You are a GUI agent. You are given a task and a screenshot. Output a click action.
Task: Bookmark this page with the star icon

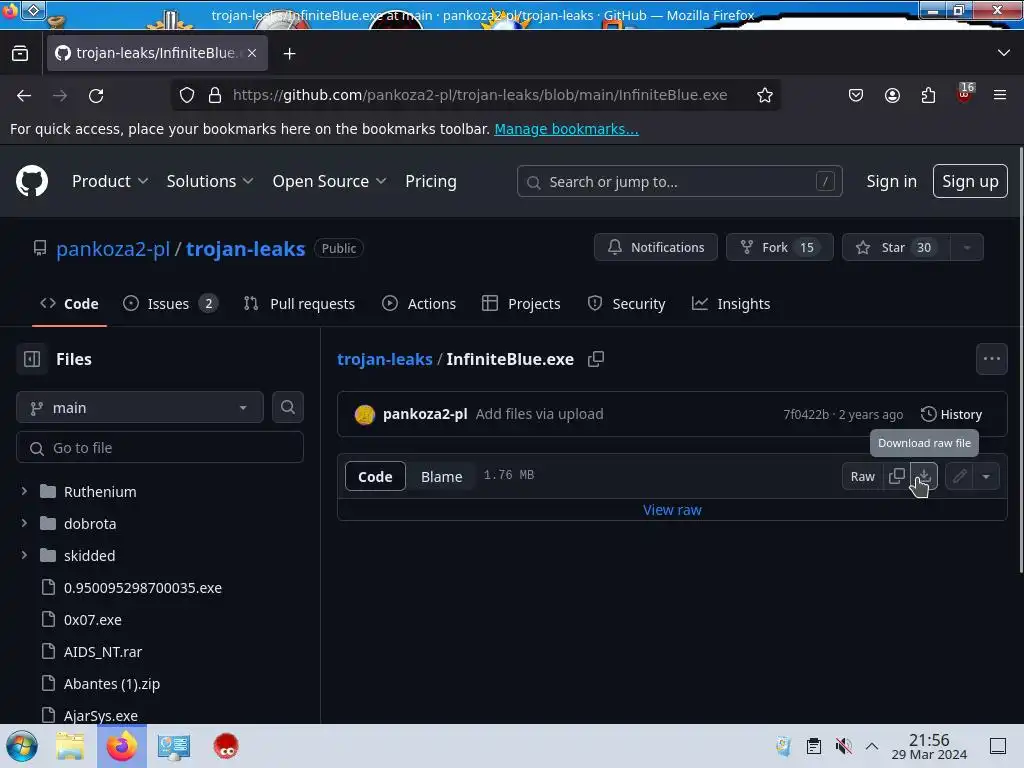tap(765, 95)
